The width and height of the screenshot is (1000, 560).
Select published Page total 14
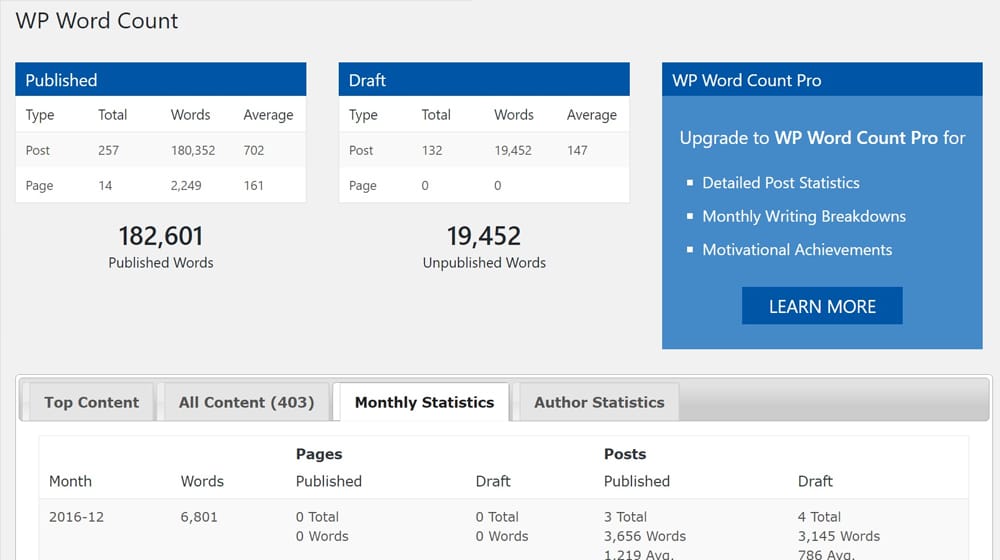tap(105, 186)
